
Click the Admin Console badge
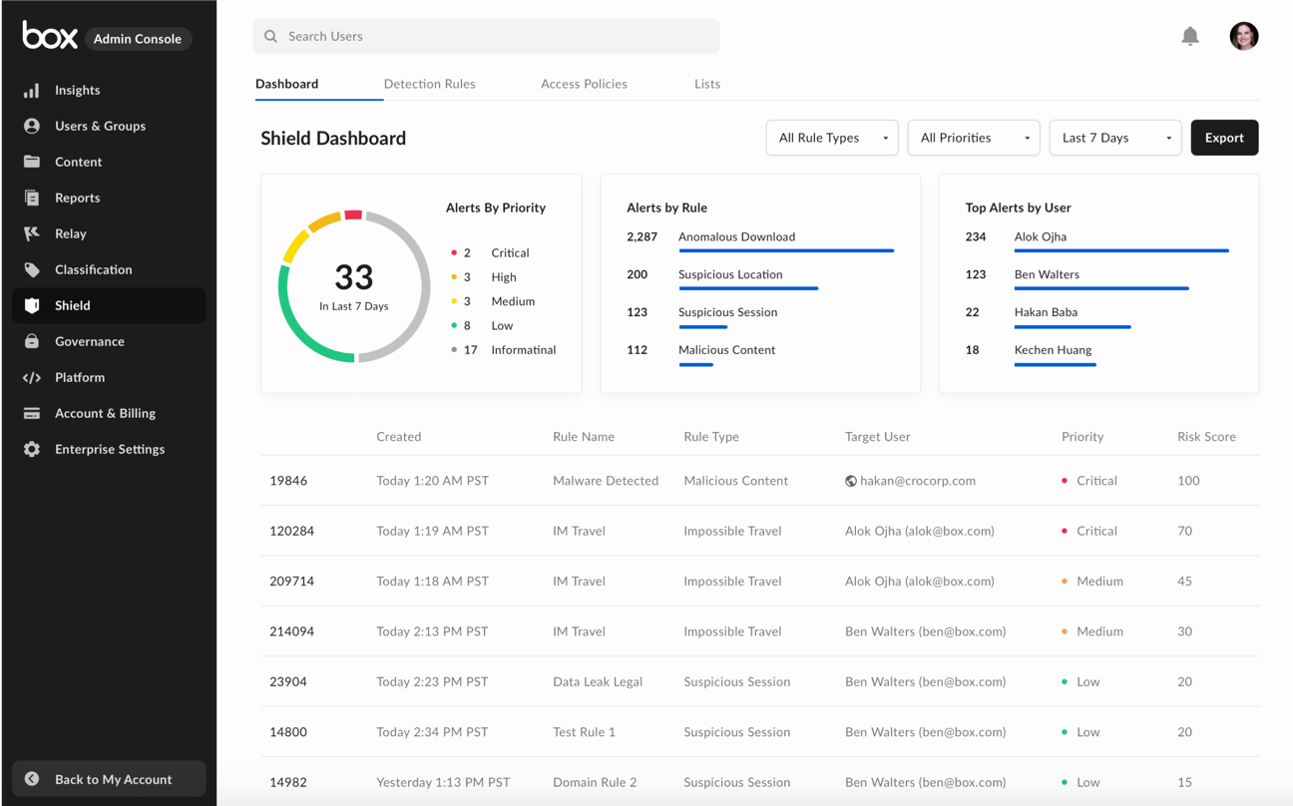pyautogui.click(x=138, y=39)
